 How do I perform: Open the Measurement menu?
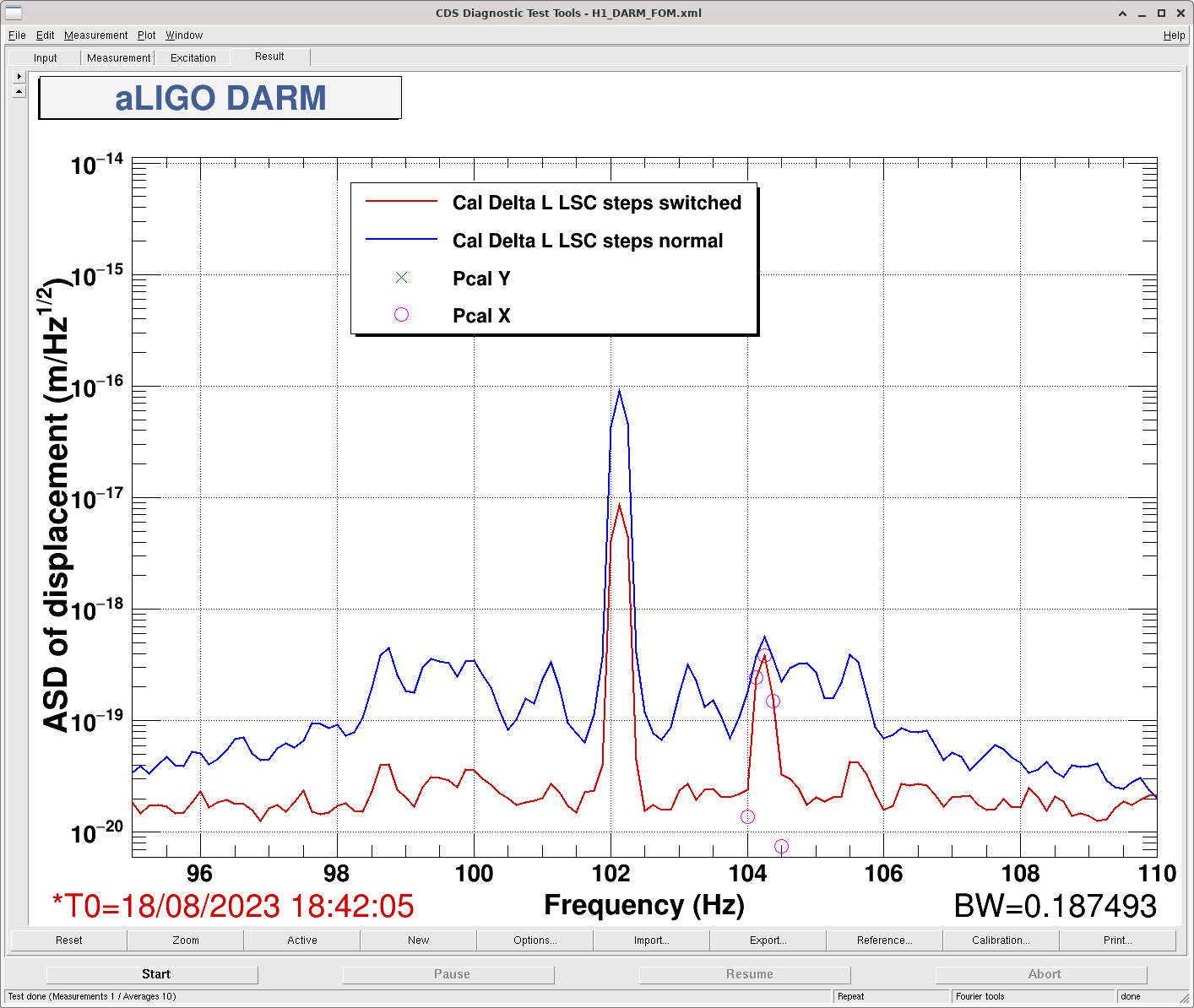95,35
